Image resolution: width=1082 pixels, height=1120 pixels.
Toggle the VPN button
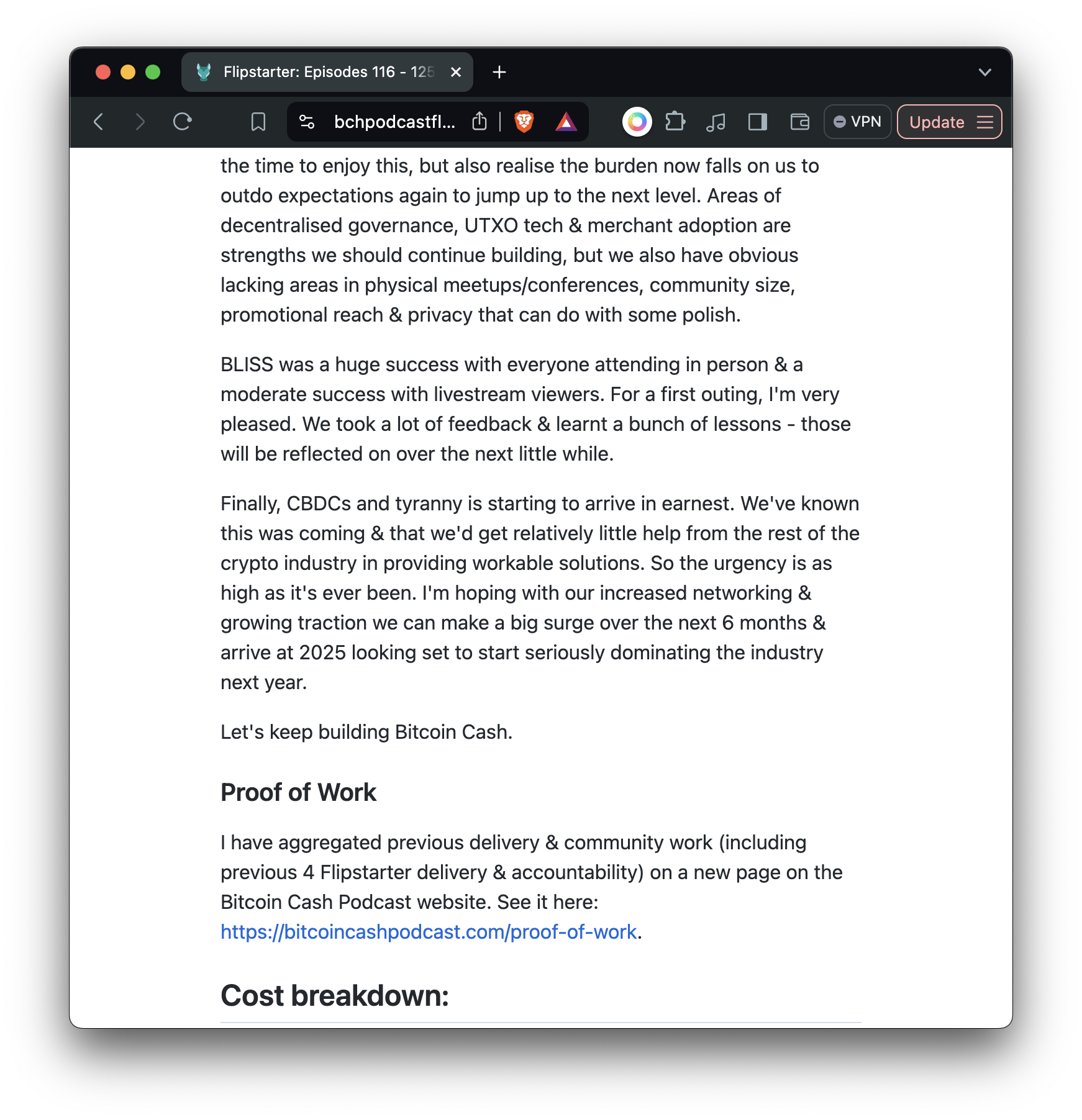tap(857, 122)
